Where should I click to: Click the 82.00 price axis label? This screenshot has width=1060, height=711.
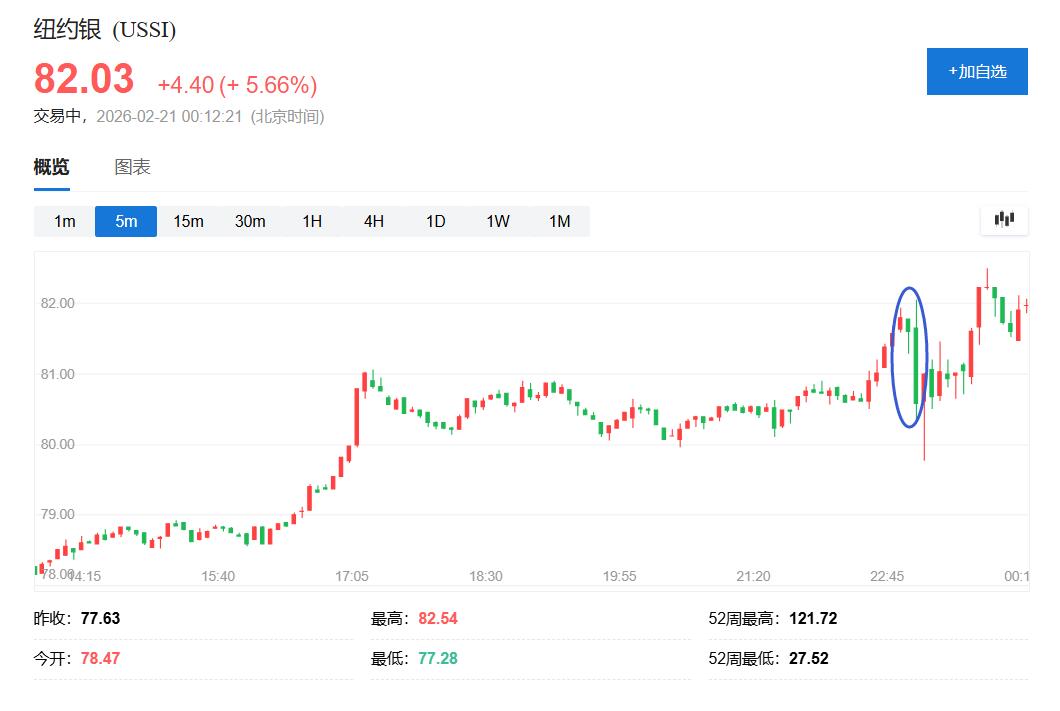tap(56, 303)
